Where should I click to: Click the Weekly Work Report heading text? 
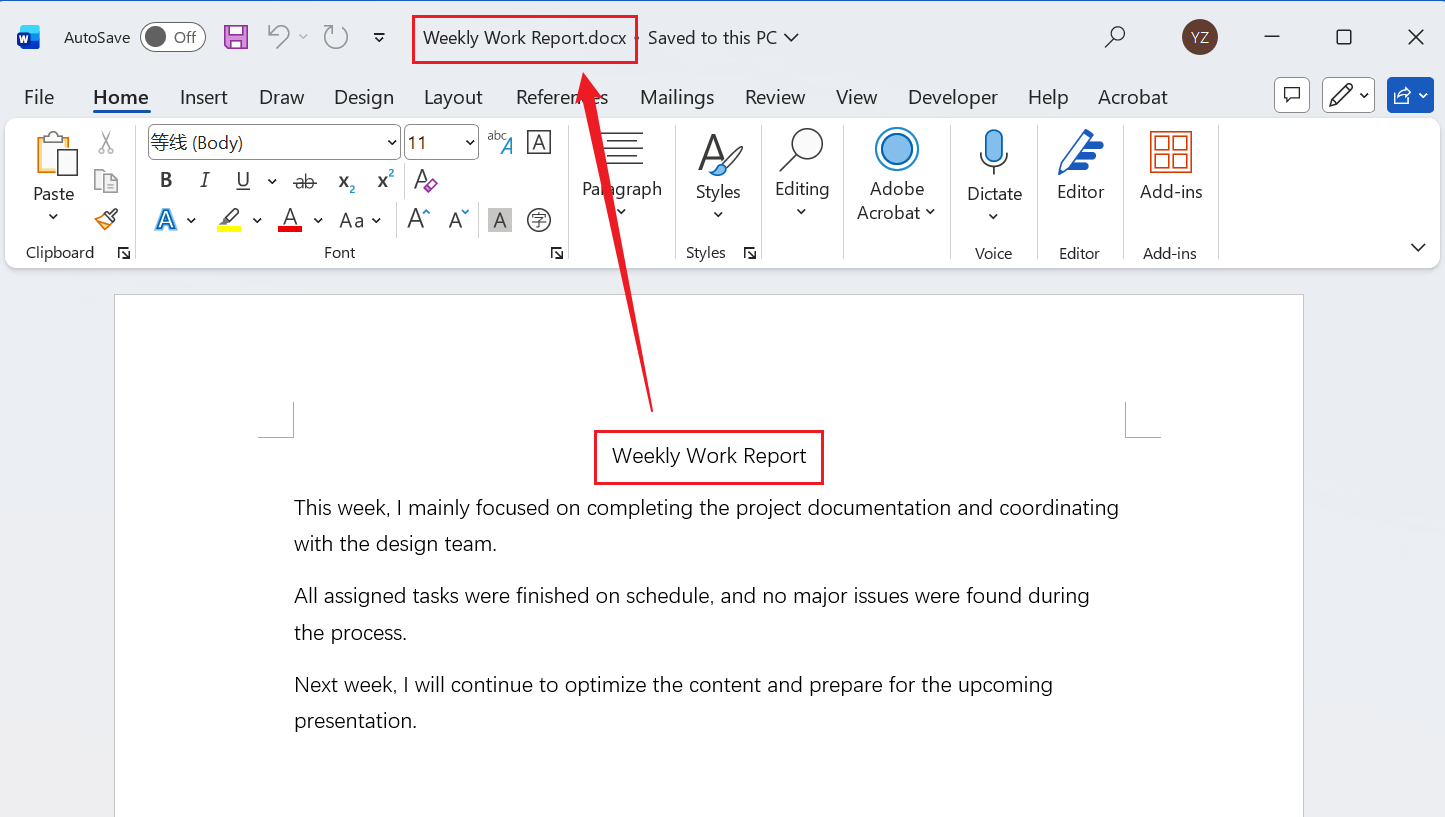(709, 456)
